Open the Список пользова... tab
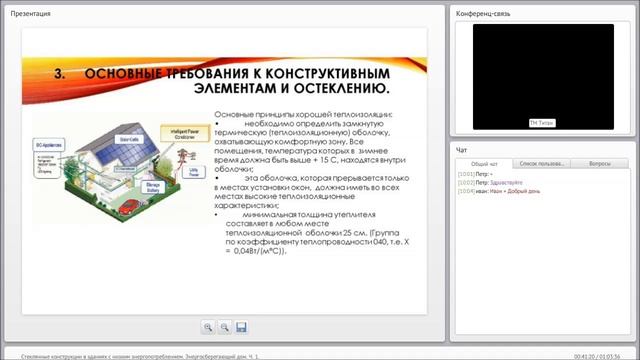 541,164
